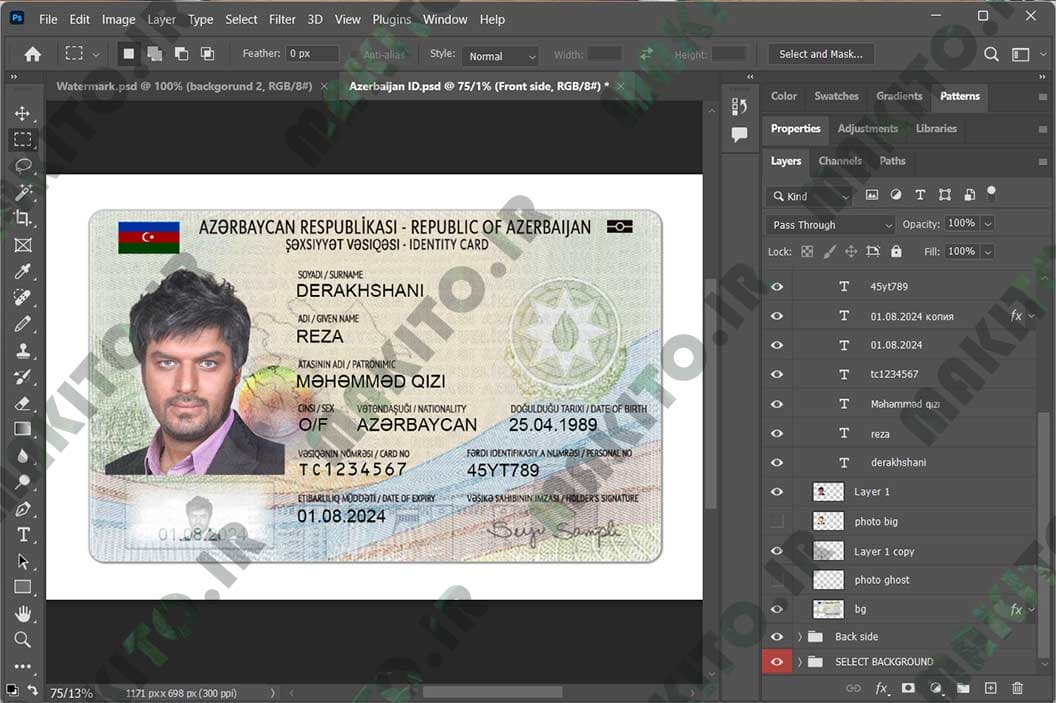Select the Zoom tool

click(22, 640)
